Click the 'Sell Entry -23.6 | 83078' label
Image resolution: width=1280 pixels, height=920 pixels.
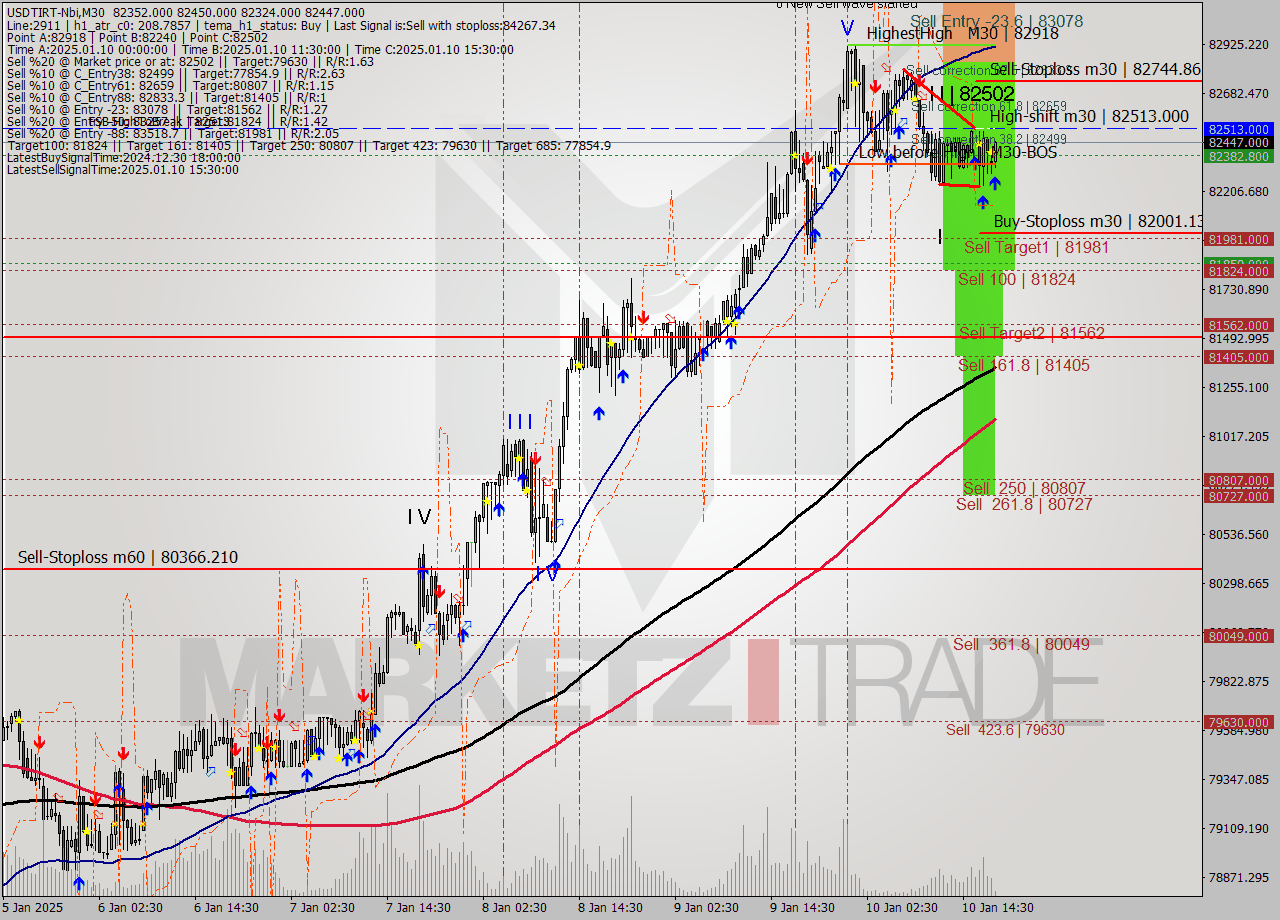pos(996,20)
